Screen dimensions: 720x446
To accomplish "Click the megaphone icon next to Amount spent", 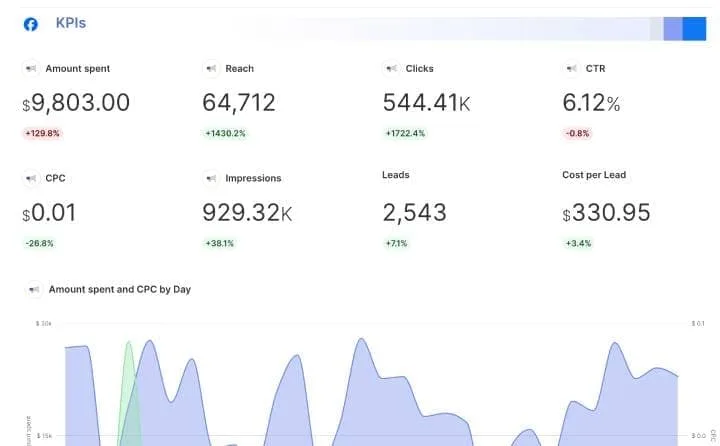I will pyautogui.click(x=31, y=68).
